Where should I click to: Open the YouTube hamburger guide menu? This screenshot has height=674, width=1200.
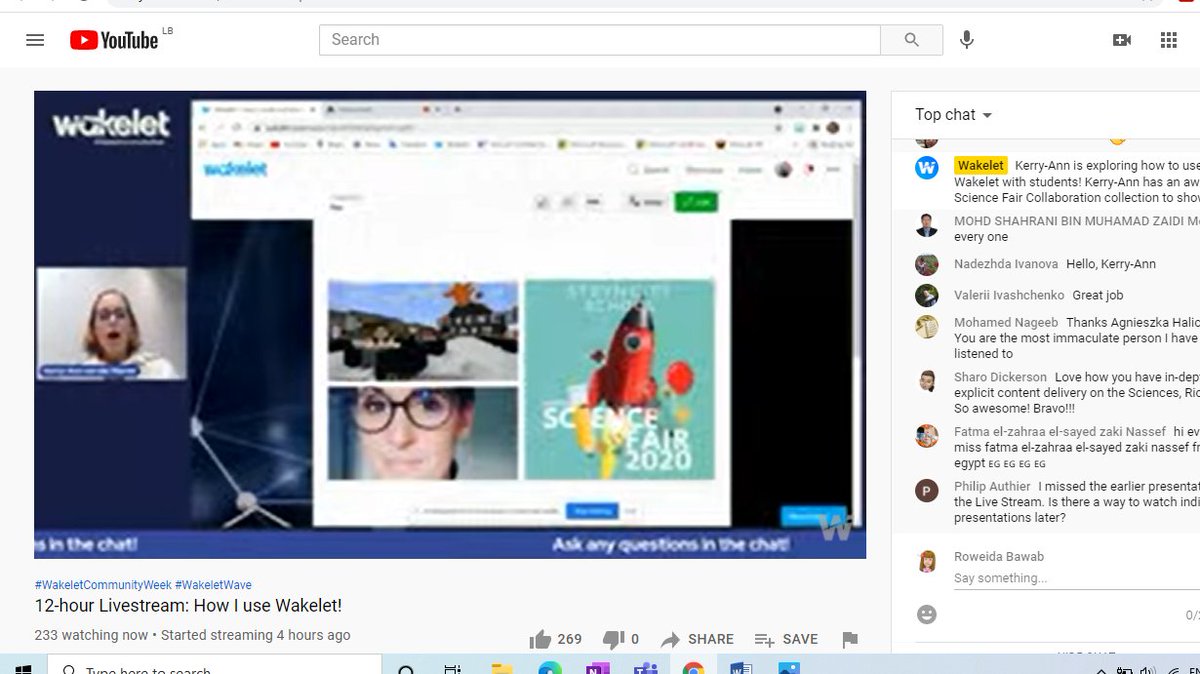tap(35, 40)
